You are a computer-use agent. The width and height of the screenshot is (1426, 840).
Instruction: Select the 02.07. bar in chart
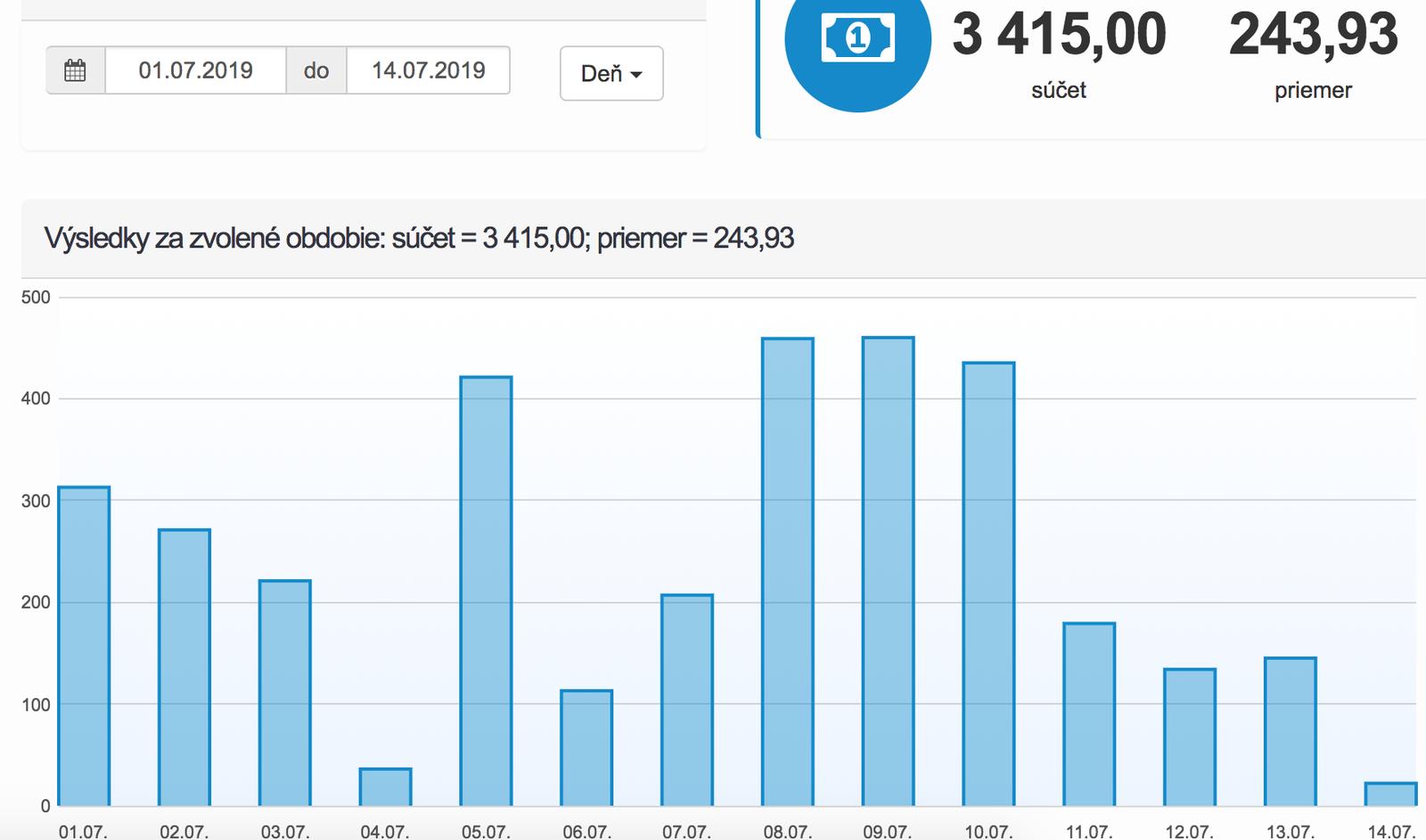[x=184, y=667]
